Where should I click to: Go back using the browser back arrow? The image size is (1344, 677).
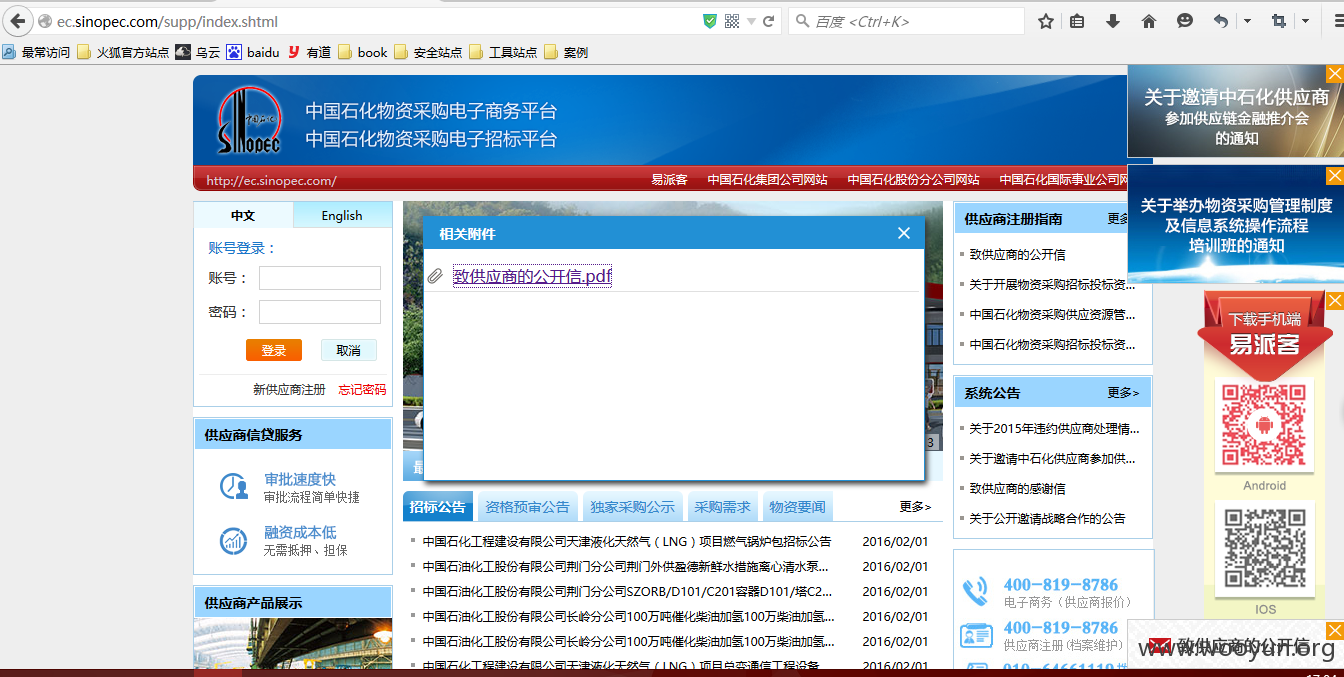pos(17,21)
